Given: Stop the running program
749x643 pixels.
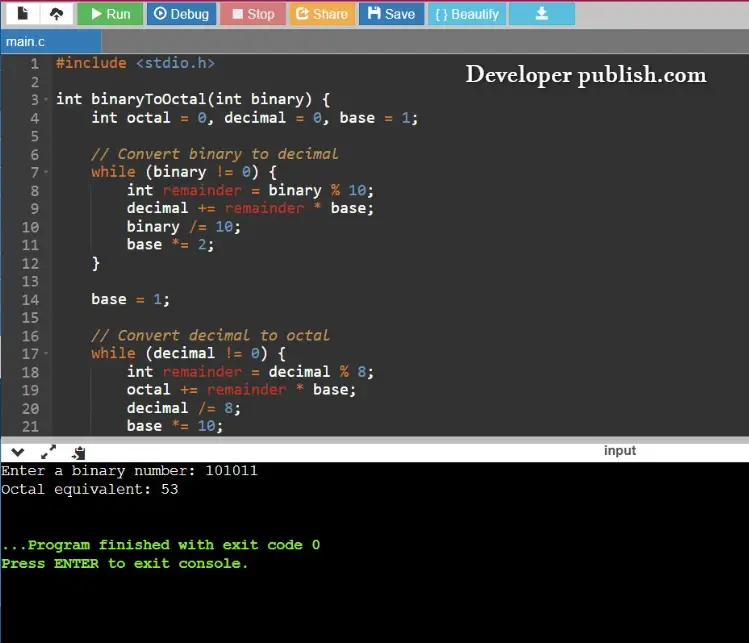Looking at the screenshot, I should [253, 14].
